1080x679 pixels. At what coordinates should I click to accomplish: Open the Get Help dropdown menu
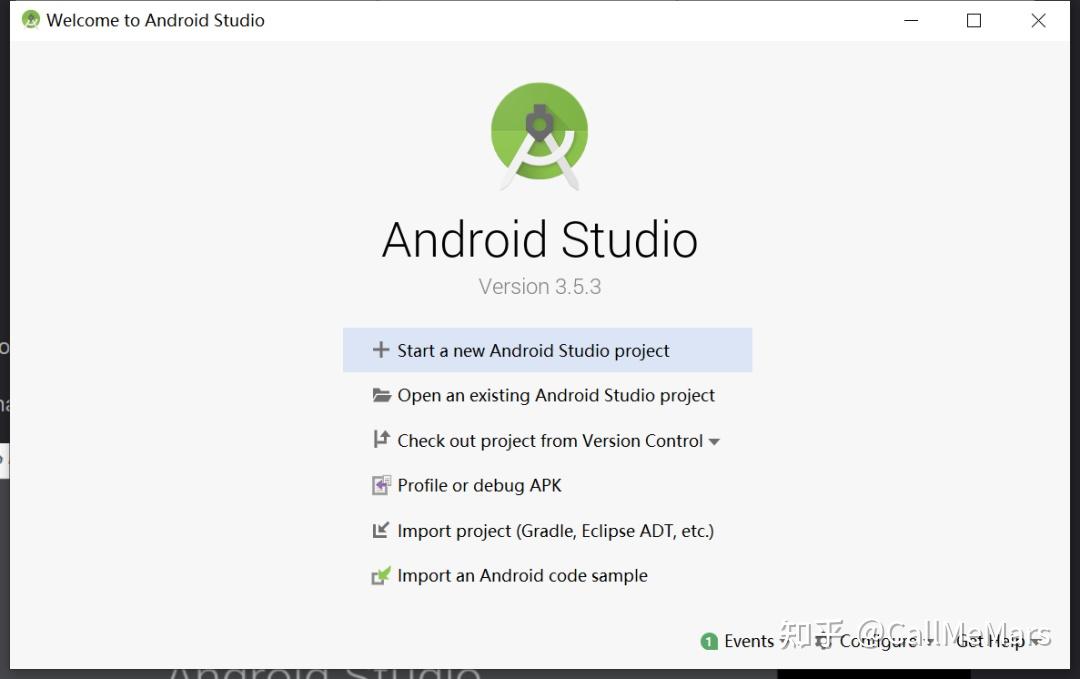(997, 641)
